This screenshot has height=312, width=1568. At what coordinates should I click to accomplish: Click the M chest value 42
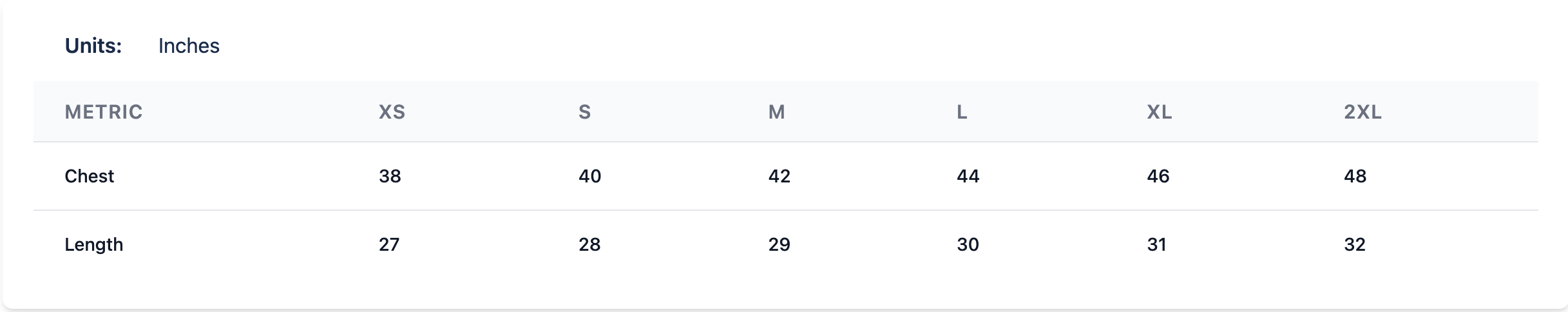pyautogui.click(x=779, y=176)
